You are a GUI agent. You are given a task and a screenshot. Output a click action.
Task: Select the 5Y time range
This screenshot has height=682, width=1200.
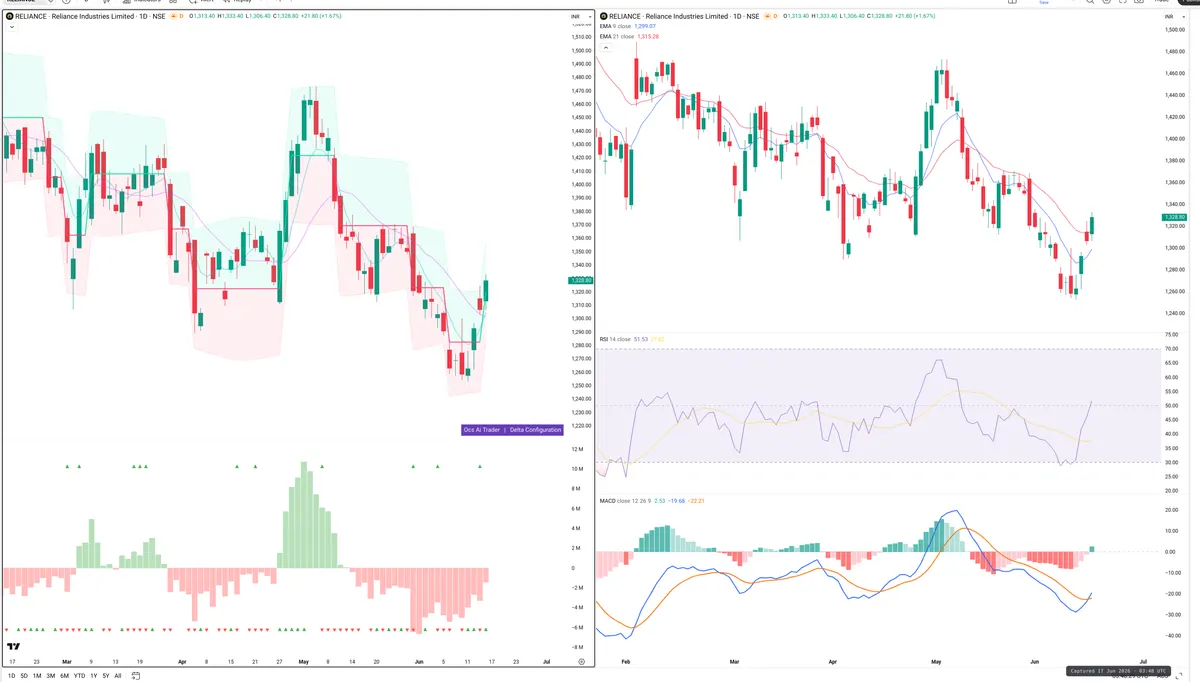tap(105, 676)
